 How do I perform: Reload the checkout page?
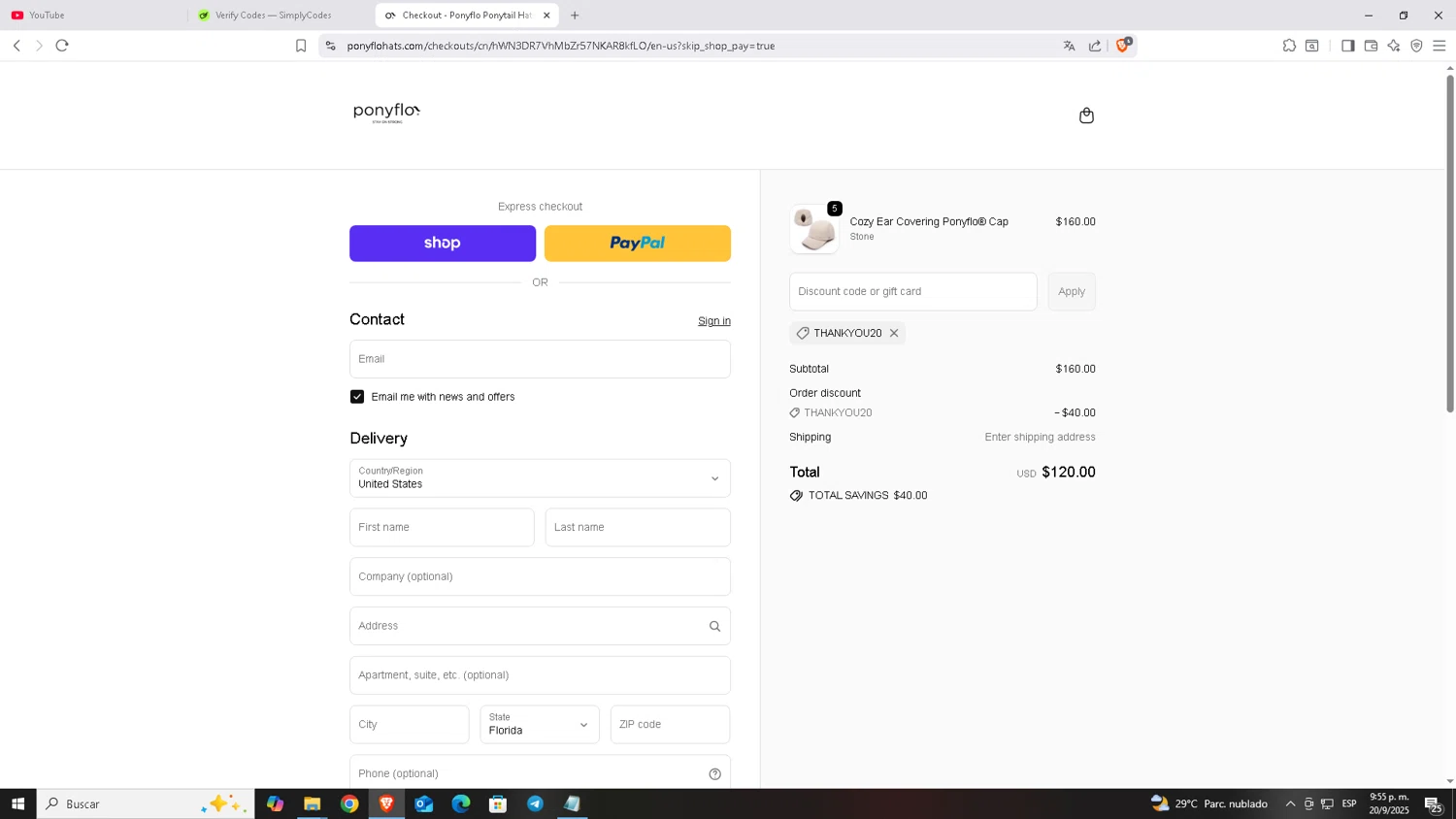coord(62,46)
